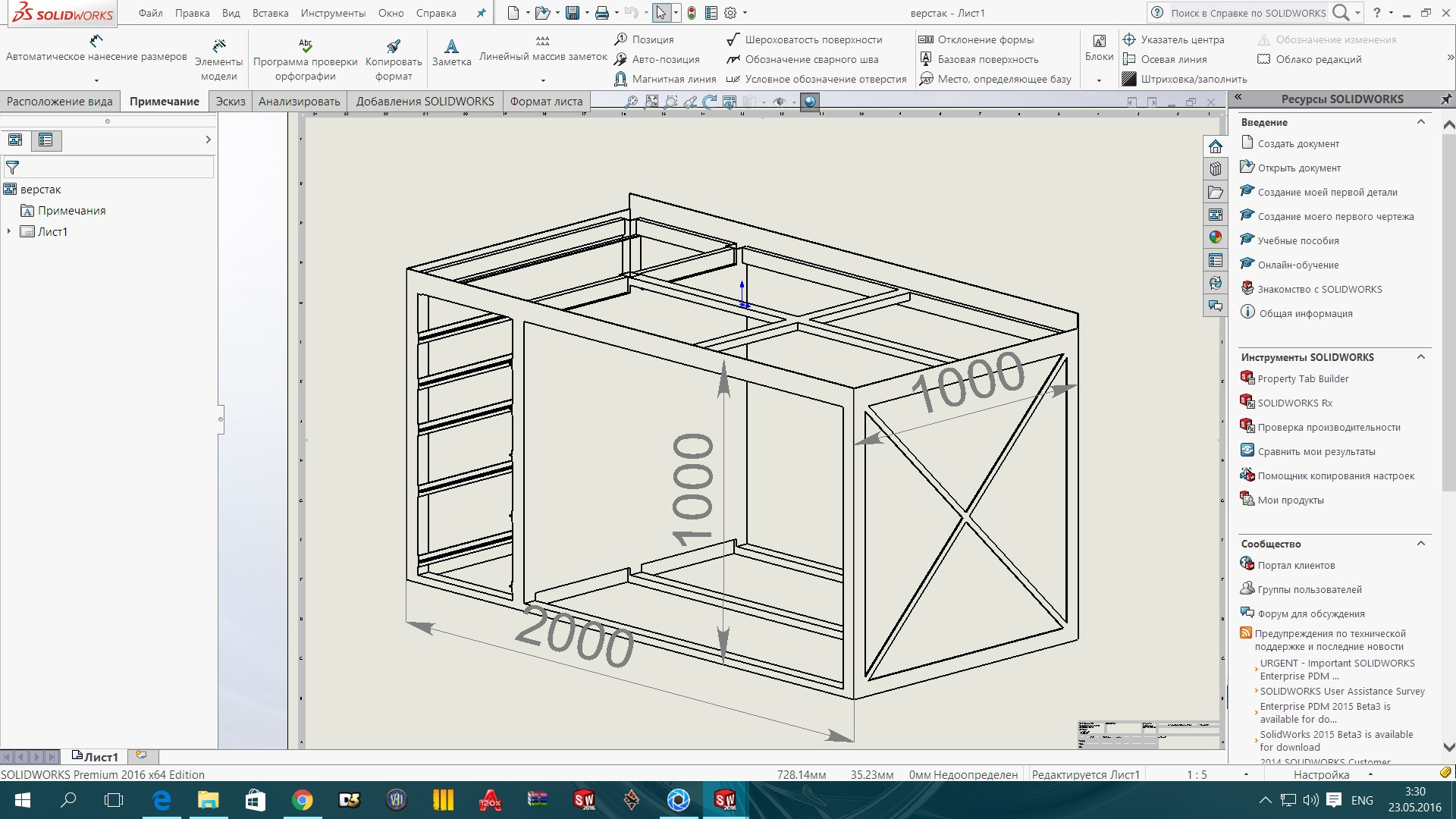Expand the Примечания node in tree
This screenshot has height=819, width=1456.
tap(7, 210)
